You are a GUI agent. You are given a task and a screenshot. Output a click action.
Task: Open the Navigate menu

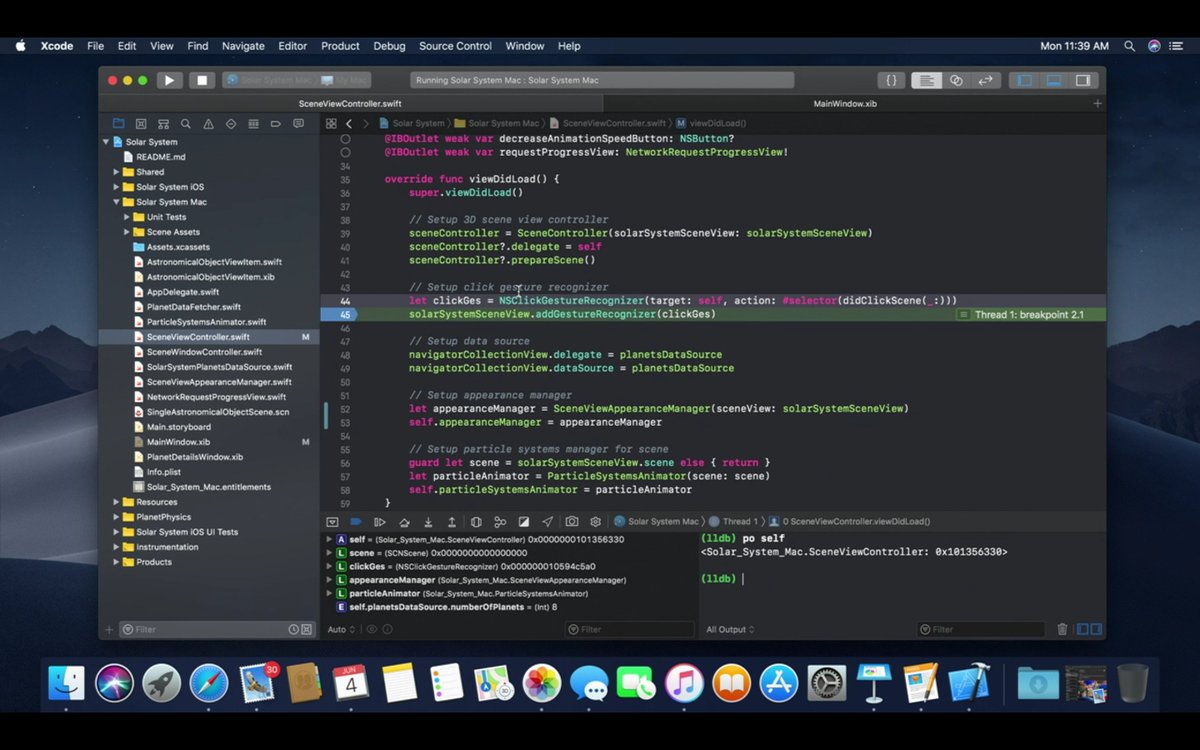243,46
